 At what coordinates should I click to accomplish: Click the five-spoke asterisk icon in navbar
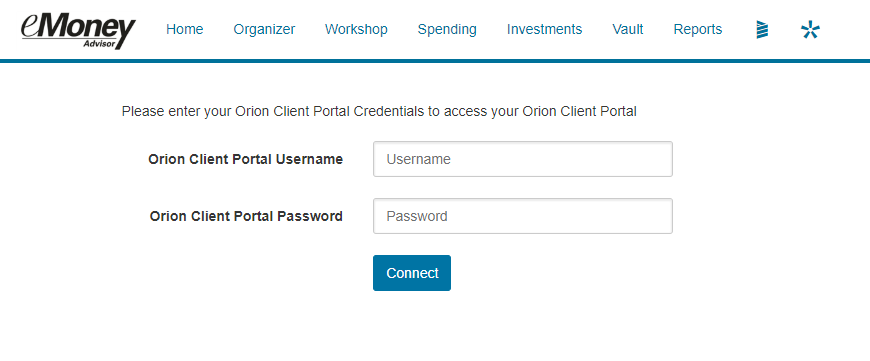coord(810,29)
